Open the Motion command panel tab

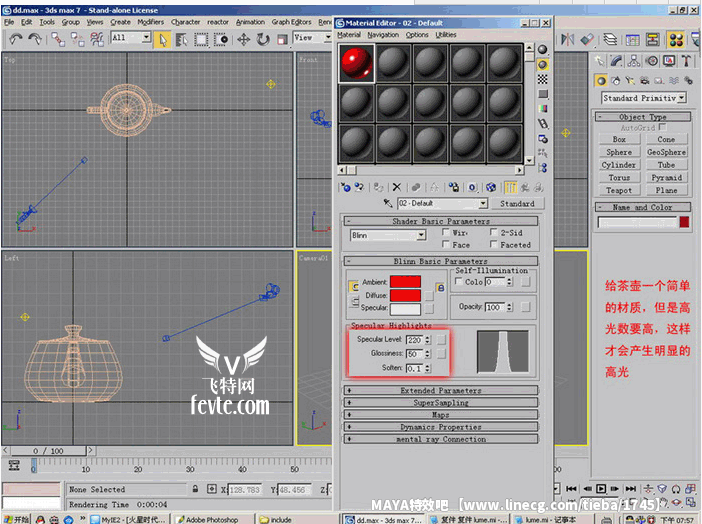click(651, 61)
